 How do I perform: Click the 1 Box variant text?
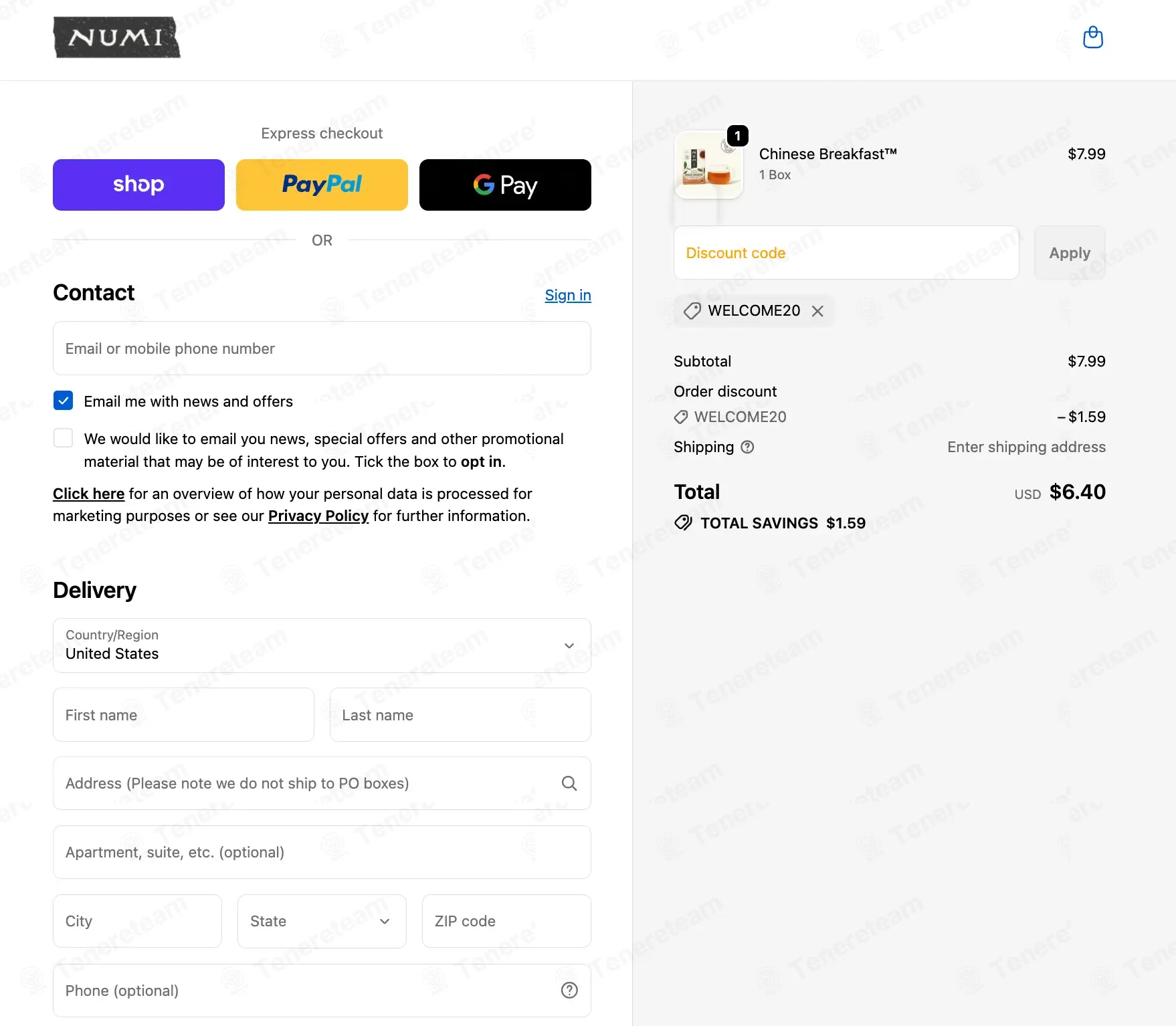[x=775, y=175]
